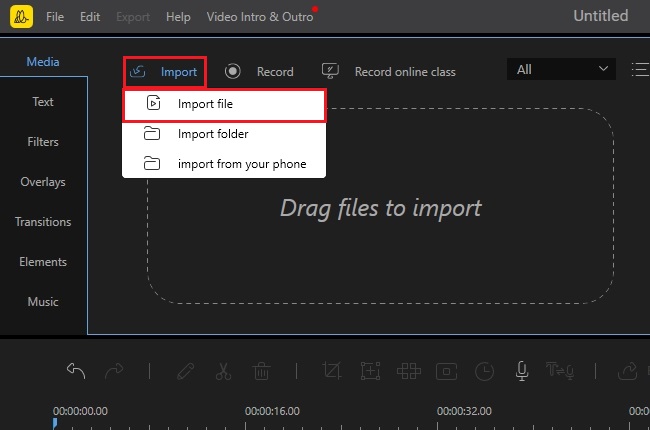The width and height of the screenshot is (650, 430).
Task: Click the Undo arrow icon
Action: pos(76,371)
